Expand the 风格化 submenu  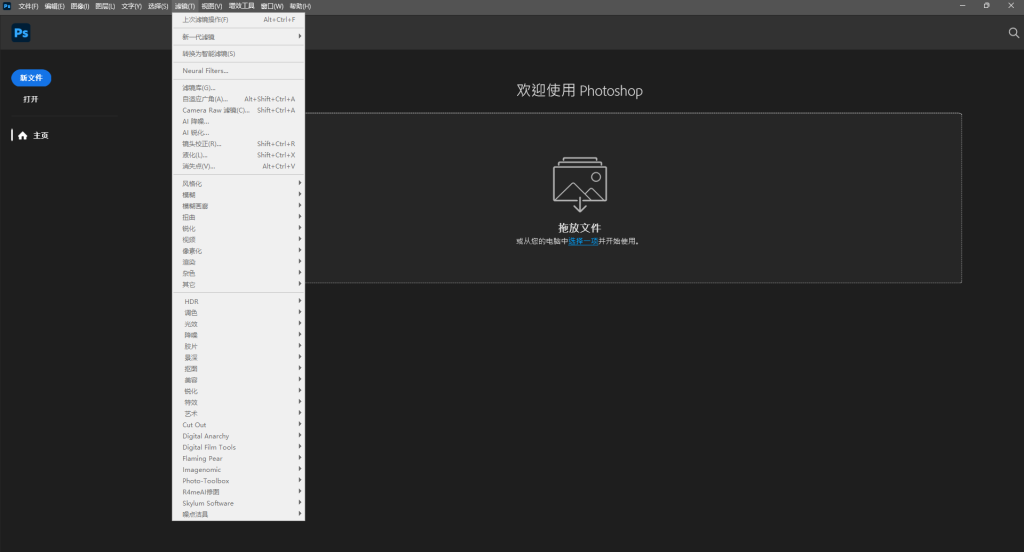(x=238, y=184)
